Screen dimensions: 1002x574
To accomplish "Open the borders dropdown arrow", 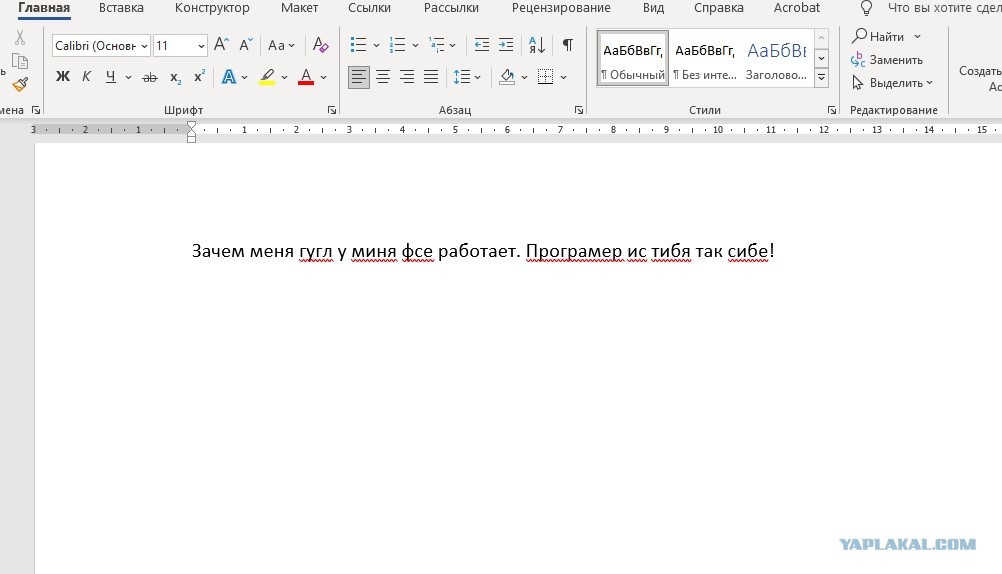I will pos(564,77).
